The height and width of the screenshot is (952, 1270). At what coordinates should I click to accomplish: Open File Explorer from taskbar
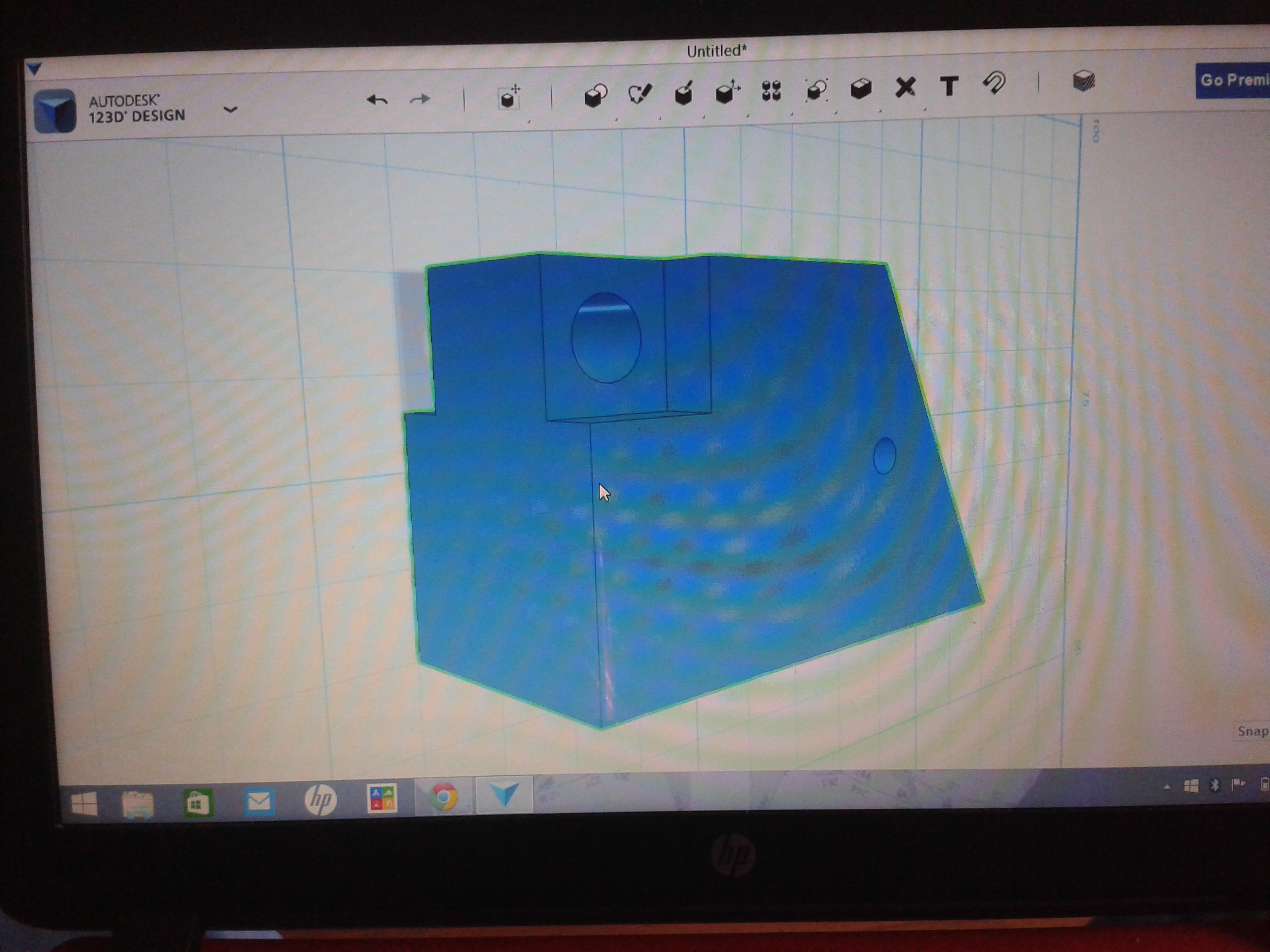pyautogui.click(x=138, y=804)
